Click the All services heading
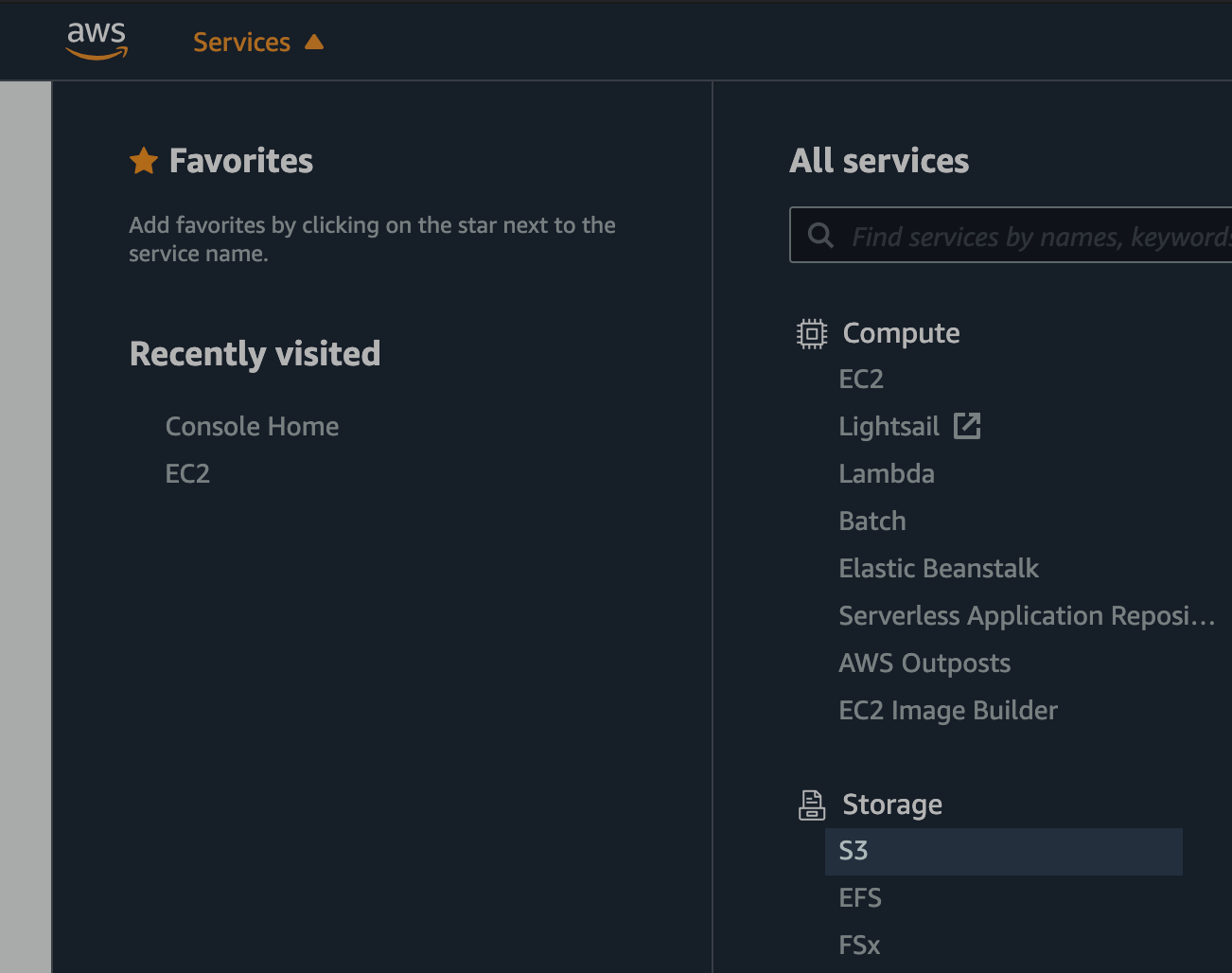This screenshot has width=1232, height=973. [x=879, y=161]
